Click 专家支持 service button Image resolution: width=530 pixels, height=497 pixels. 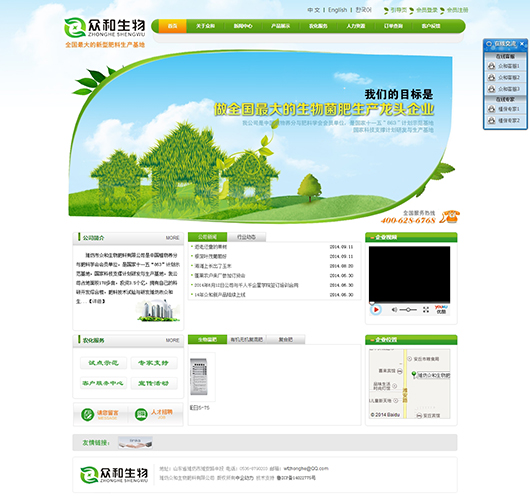click(x=154, y=363)
